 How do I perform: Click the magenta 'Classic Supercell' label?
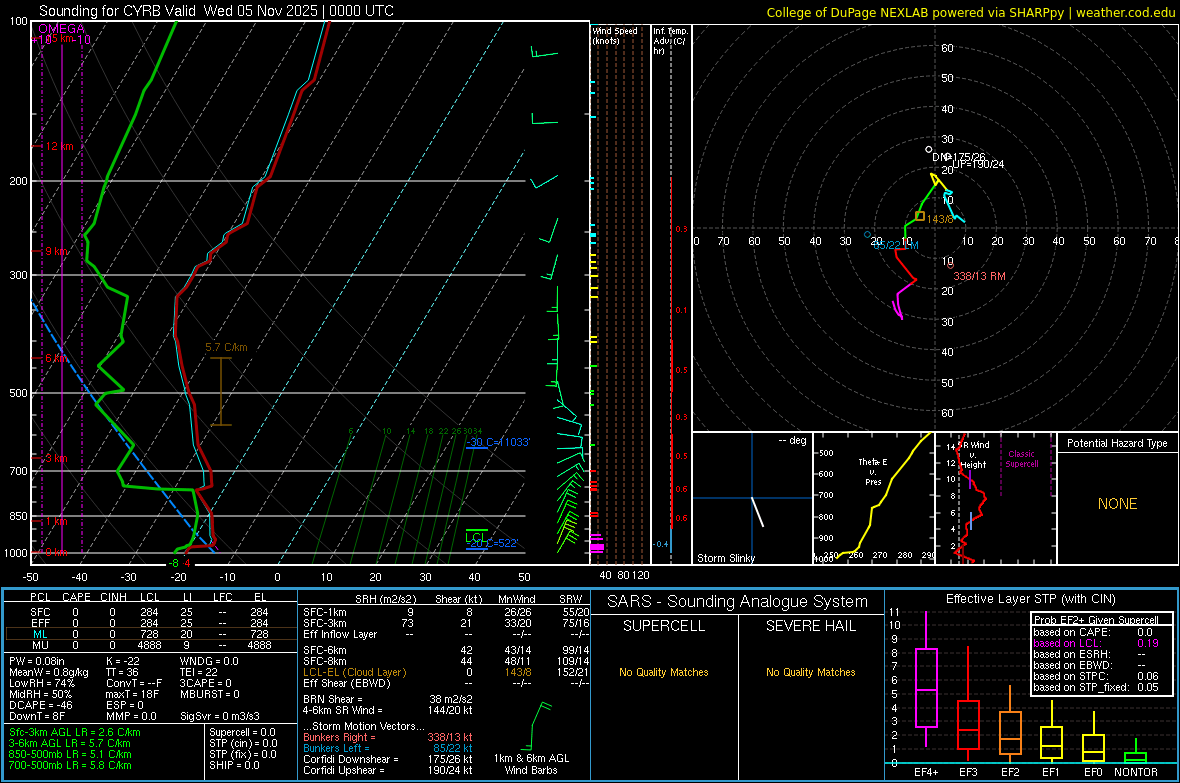coord(1021,459)
